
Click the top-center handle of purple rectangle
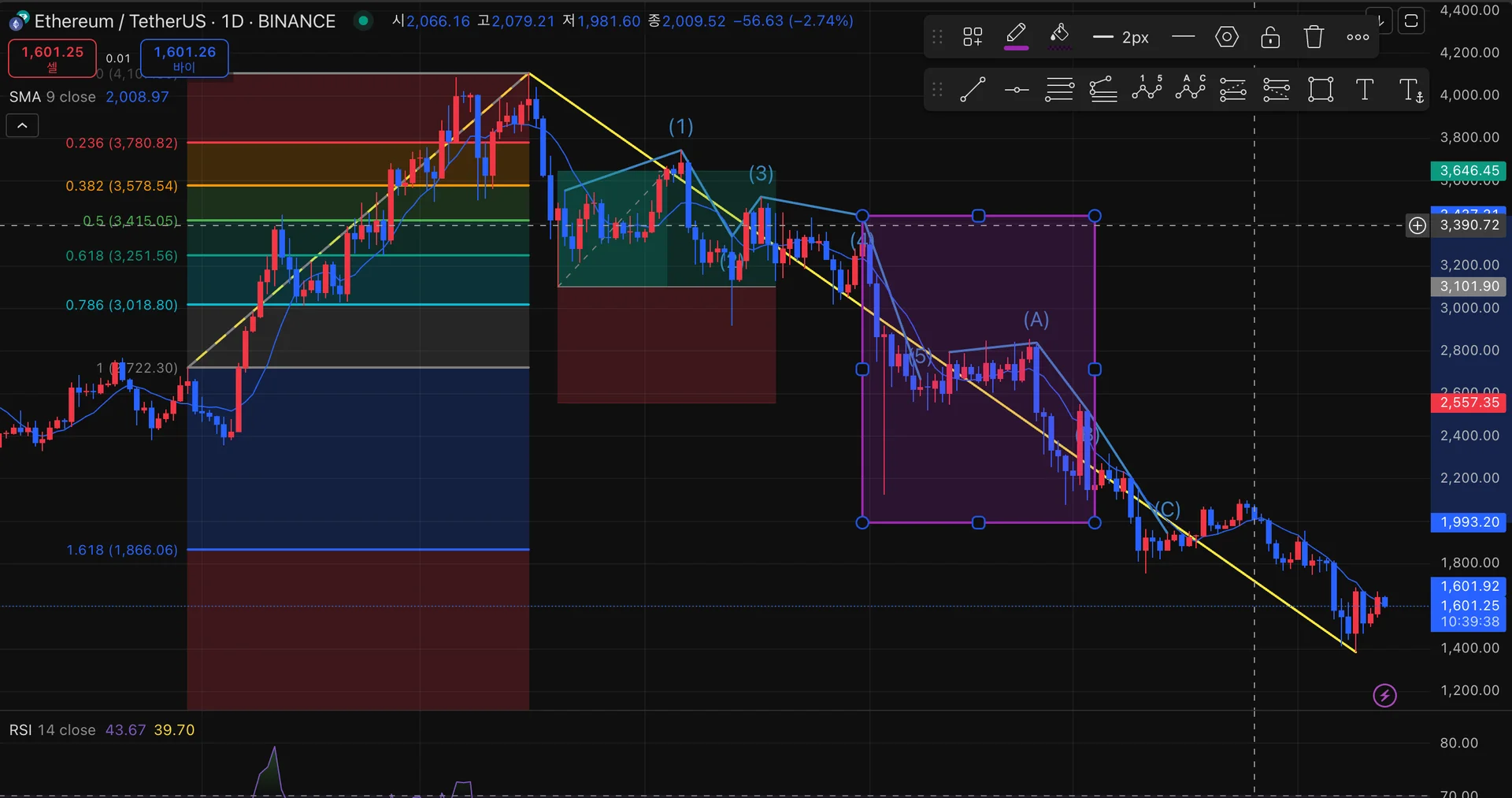click(x=978, y=216)
